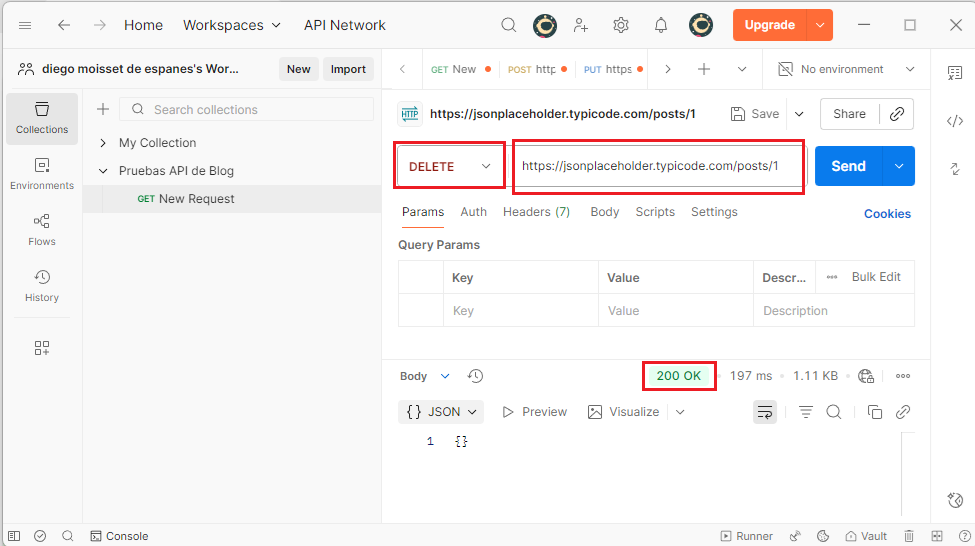This screenshot has height=546, width=975.
Task: Open the Environments sidebar panel
Action: [41, 174]
